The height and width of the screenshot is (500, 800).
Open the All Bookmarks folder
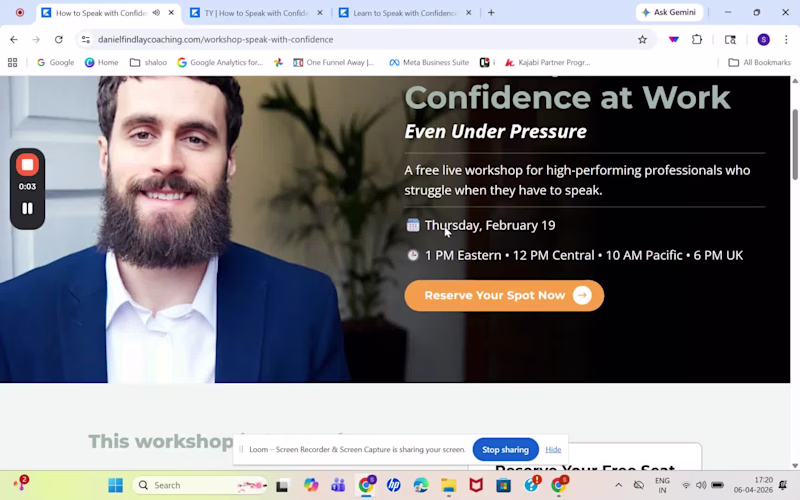759,62
